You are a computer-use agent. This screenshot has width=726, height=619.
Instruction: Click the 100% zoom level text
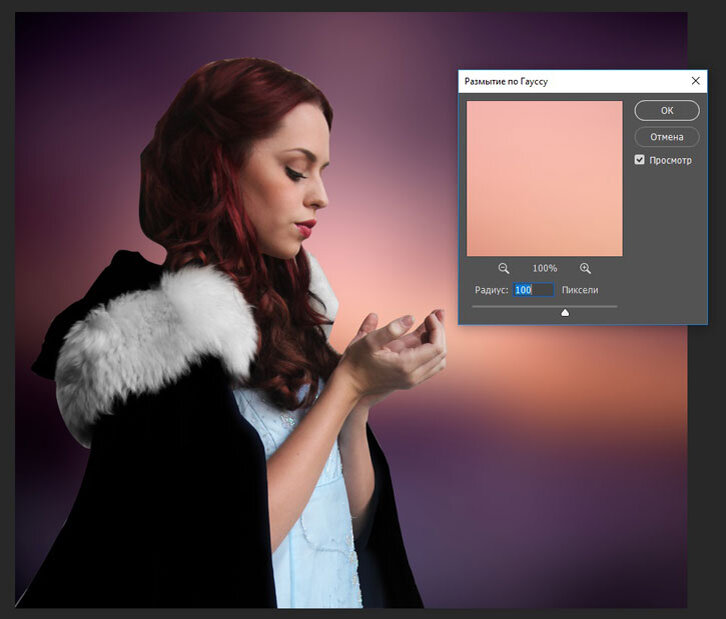click(x=544, y=268)
